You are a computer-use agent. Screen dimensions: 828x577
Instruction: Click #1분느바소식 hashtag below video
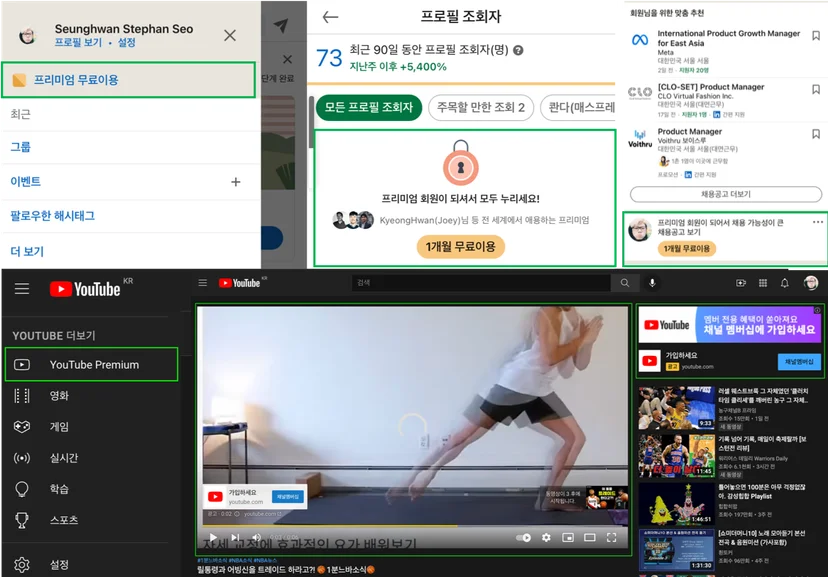(x=212, y=560)
